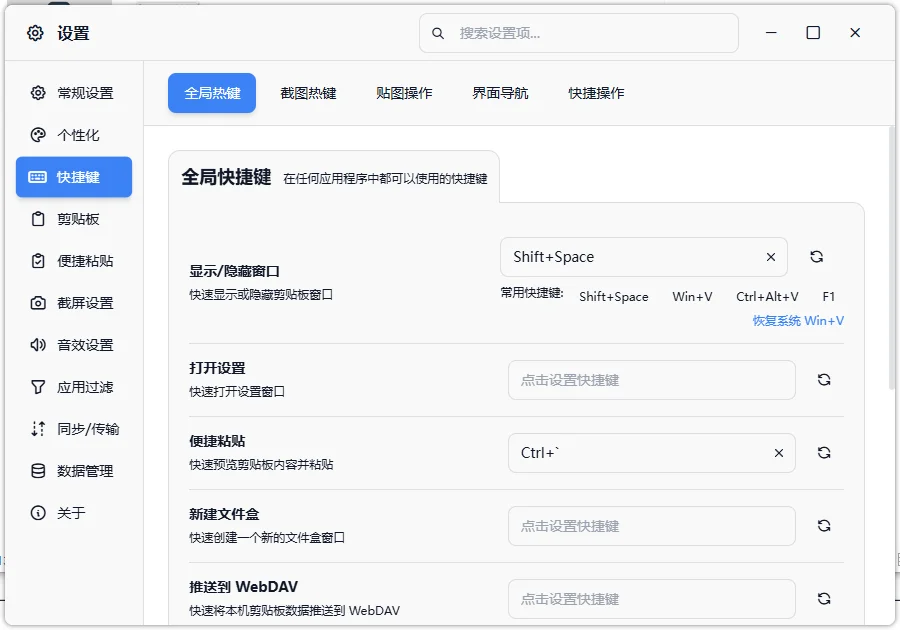
Task: Reset 便捷粘贴 shortcut
Action: coord(824,453)
